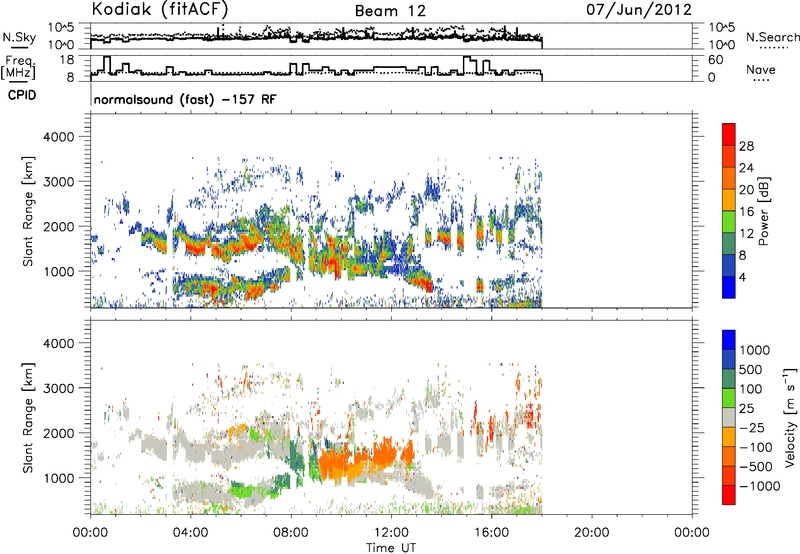Click the '4000' tick on power panel axis
Image resolution: width=800 pixels, height=554 pixels.
[x=59, y=137]
